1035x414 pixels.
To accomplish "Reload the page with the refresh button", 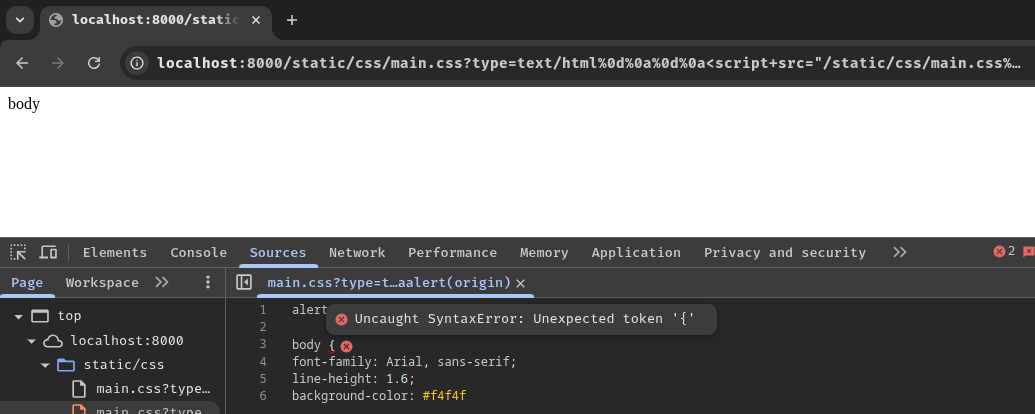I will point(94,63).
